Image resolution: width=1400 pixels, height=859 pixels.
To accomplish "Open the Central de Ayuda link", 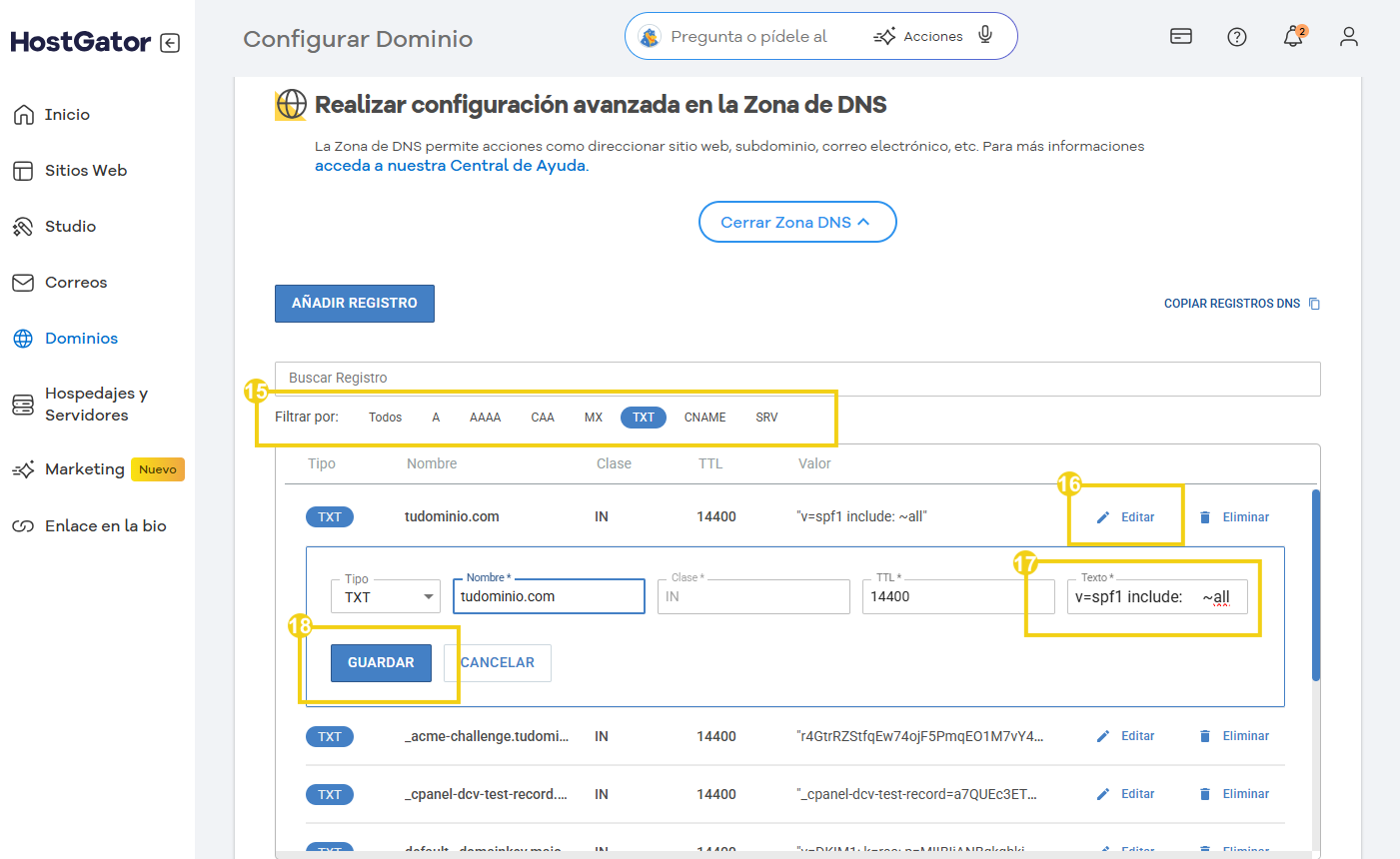I will pyautogui.click(x=451, y=166).
